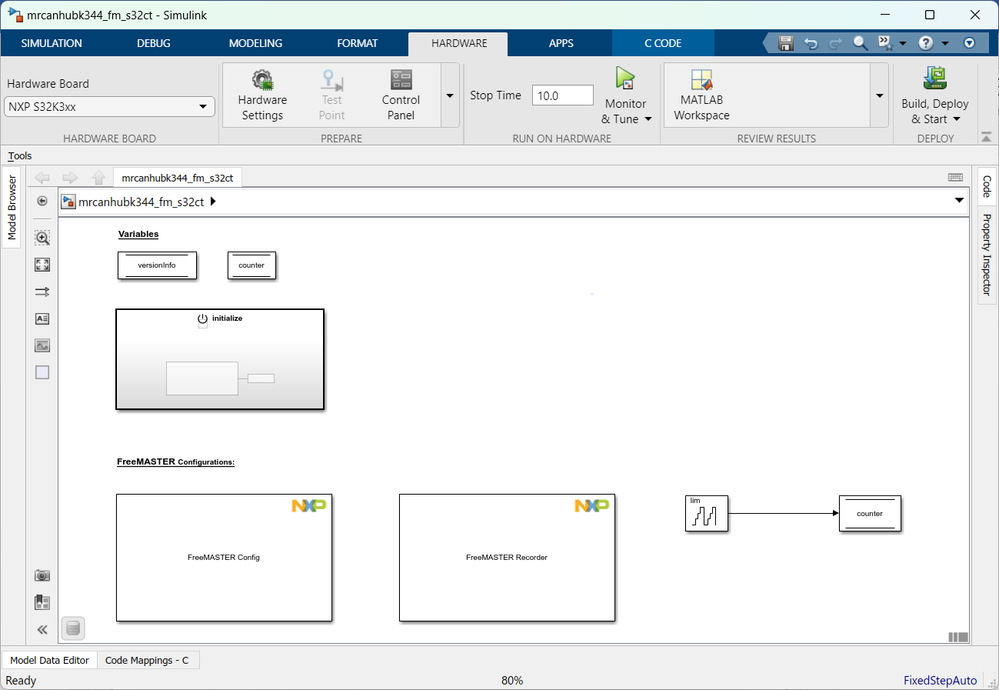Take a screenshot with camera icon
Image resolution: width=999 pixels, height=690 pixels.
pos(42,575)
